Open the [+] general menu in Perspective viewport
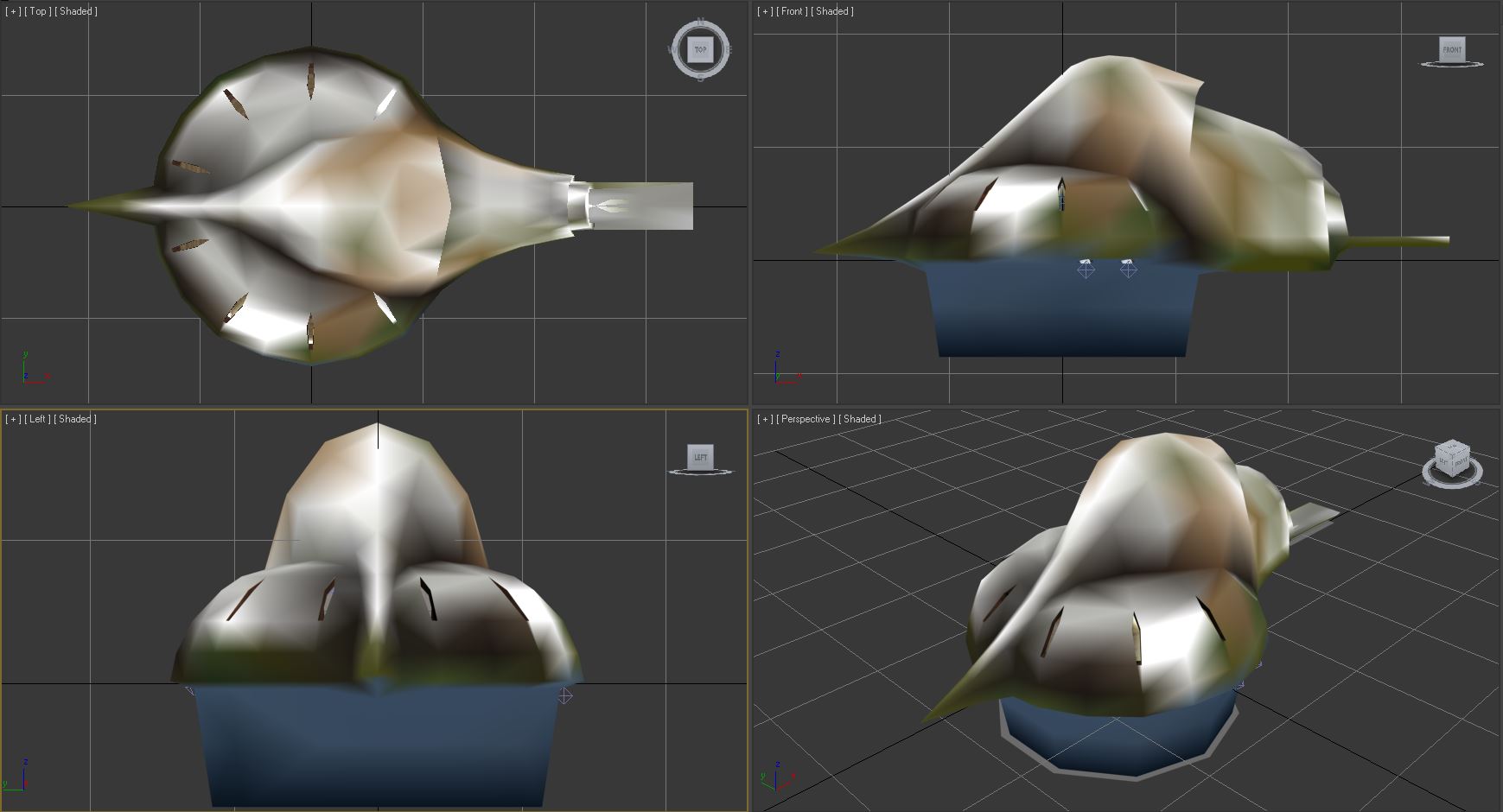Screen dimensions: 1503x812 pyautogui.click(x=765, y=419)
